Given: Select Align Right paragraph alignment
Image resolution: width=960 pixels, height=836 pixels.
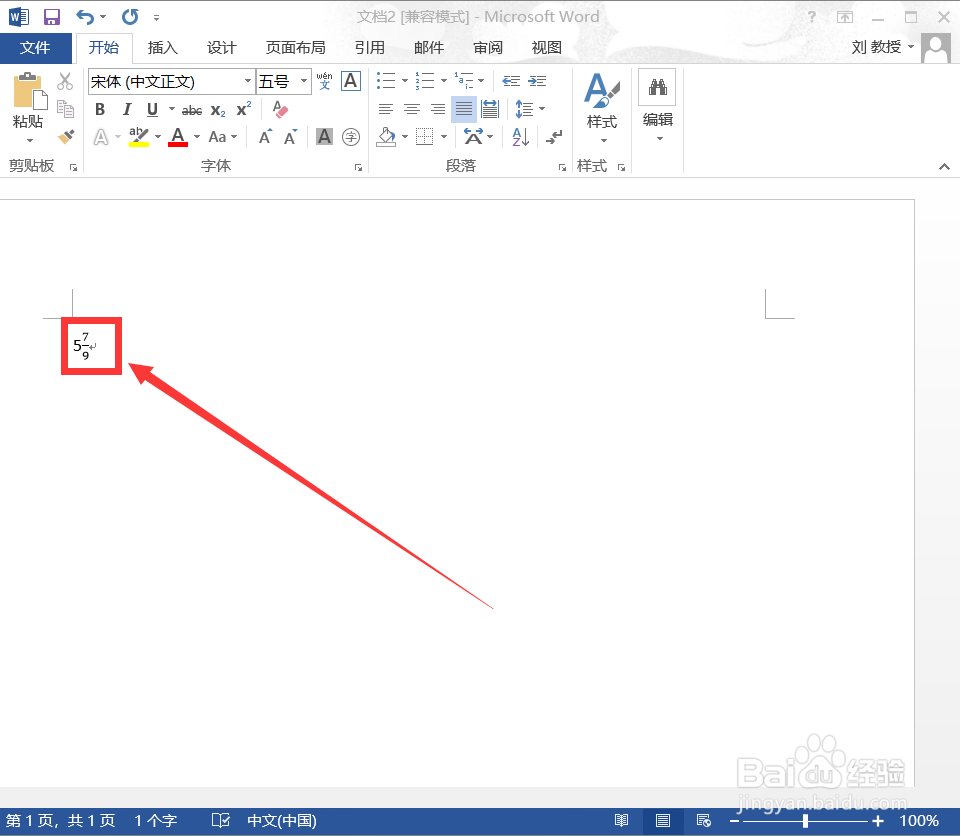Looking at the screenshot, I should coord(438,109).
